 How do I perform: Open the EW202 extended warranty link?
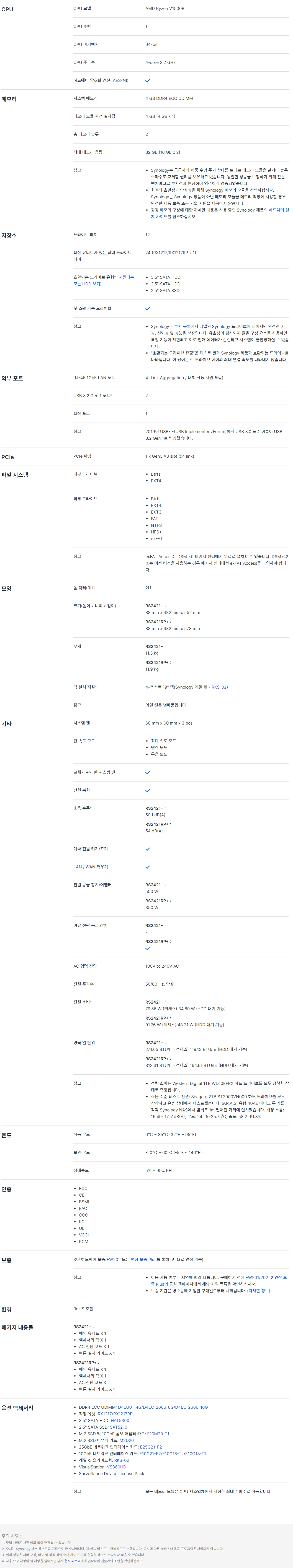coord(114,1259)
